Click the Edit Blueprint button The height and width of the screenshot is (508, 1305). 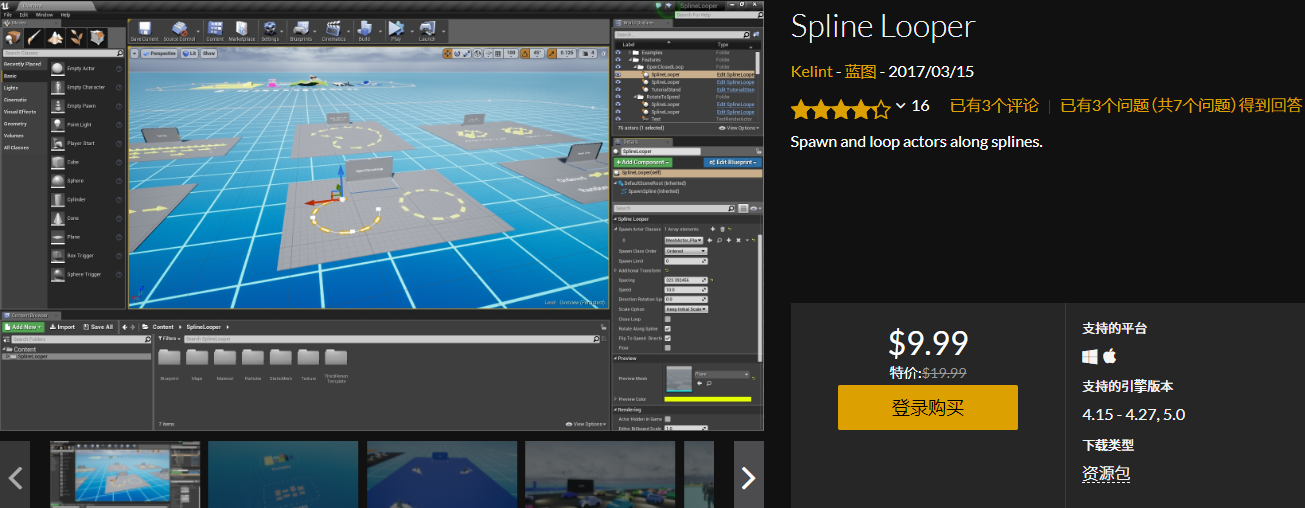click(732, 162)
